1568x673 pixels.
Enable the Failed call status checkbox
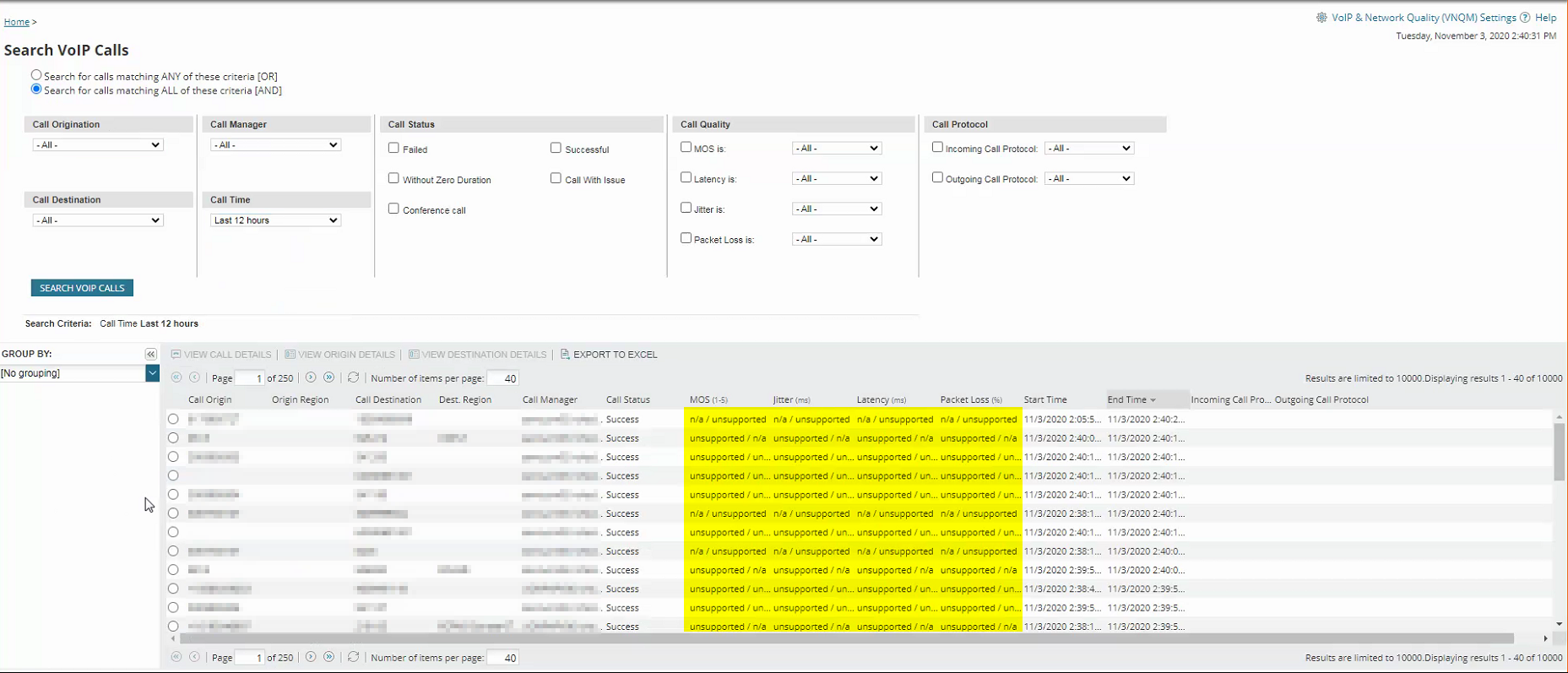point(393,148)
